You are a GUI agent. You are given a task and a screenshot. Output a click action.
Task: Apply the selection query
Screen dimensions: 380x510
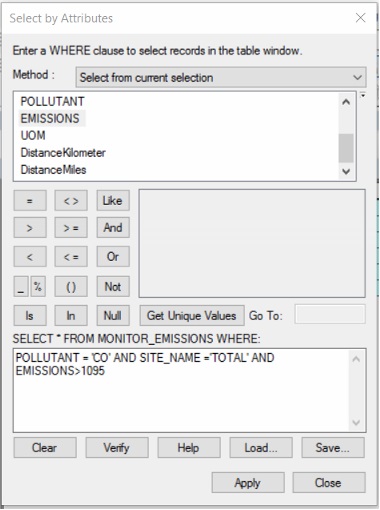tap(248, 482)
